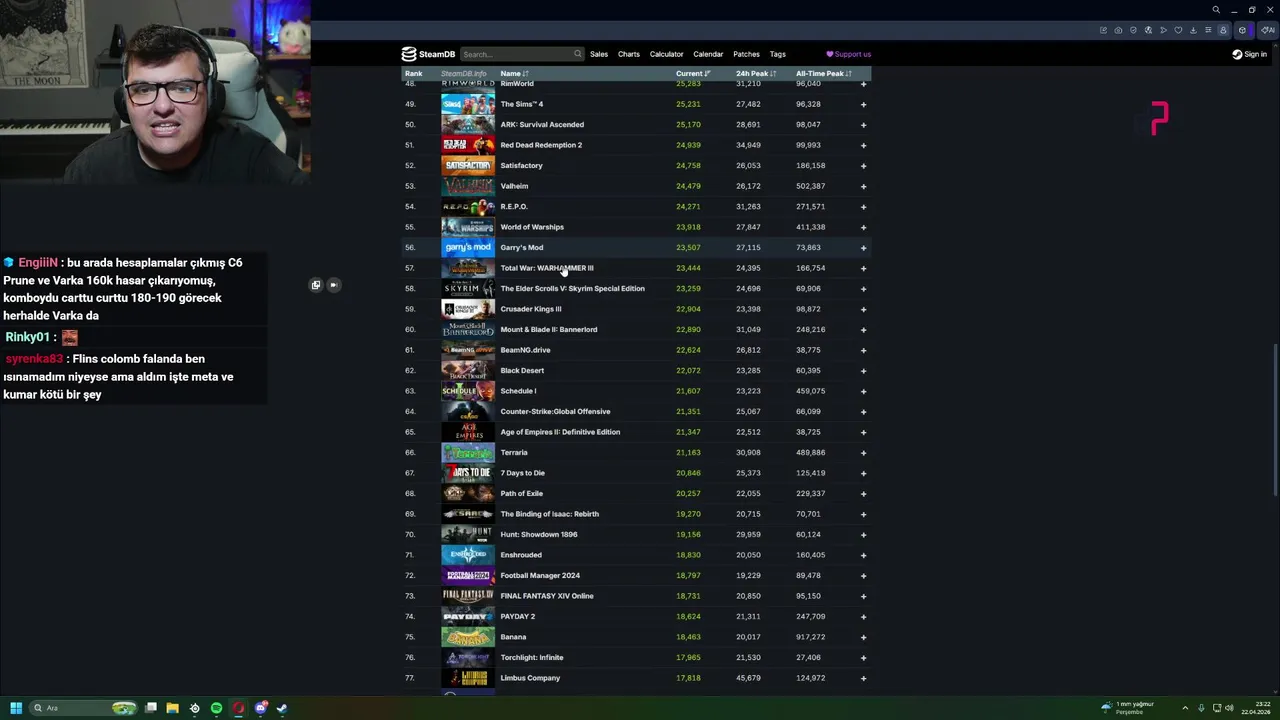1280x720 pixels.
Task: Open Discord from the taskbar
Action: pyautogui.click(x=260, y=708)
